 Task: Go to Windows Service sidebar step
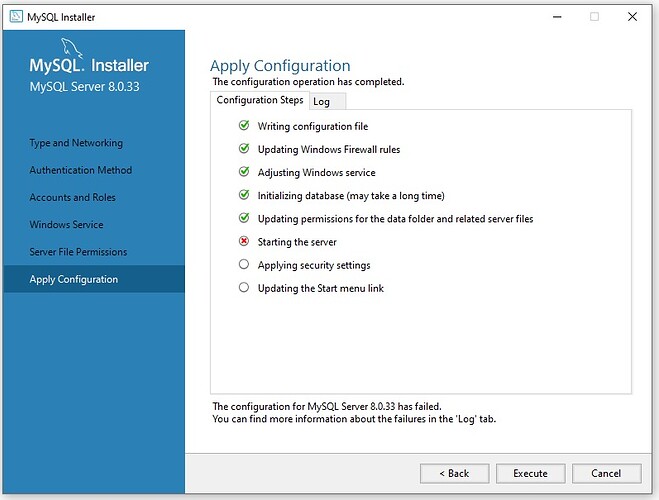tap(66, 225)
